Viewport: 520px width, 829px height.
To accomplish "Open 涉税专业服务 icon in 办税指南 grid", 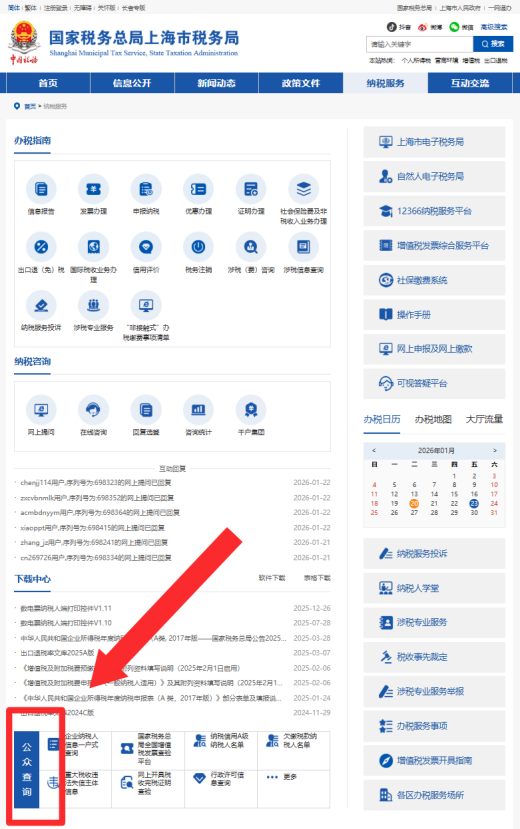I will 94,305.
